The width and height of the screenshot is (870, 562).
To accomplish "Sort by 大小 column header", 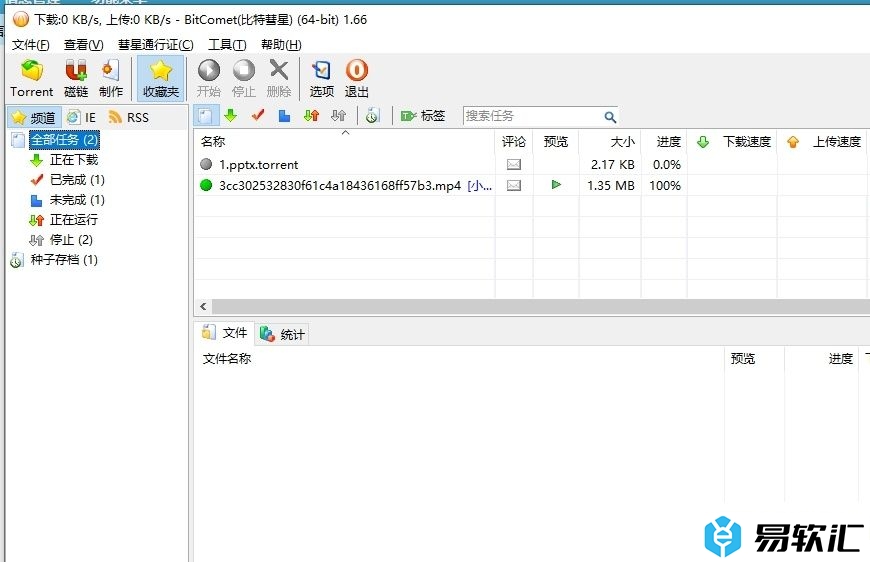I will 610,142.
